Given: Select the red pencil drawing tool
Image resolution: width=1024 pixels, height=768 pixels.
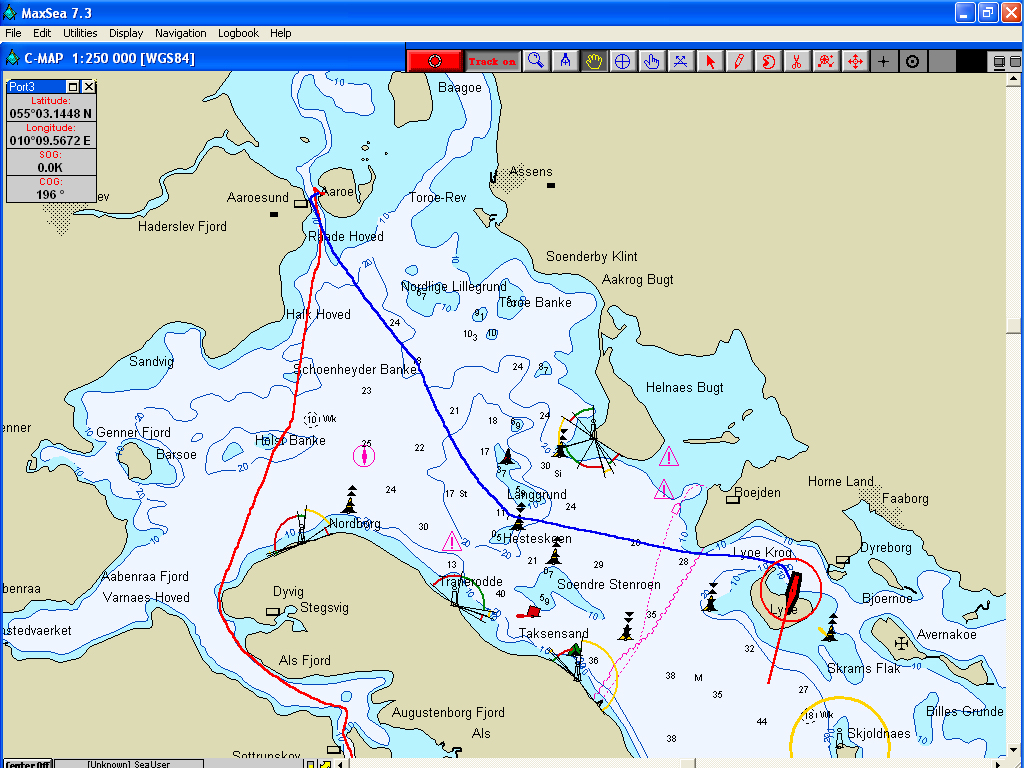Looking at the screenshot, I should click(739, 61).
